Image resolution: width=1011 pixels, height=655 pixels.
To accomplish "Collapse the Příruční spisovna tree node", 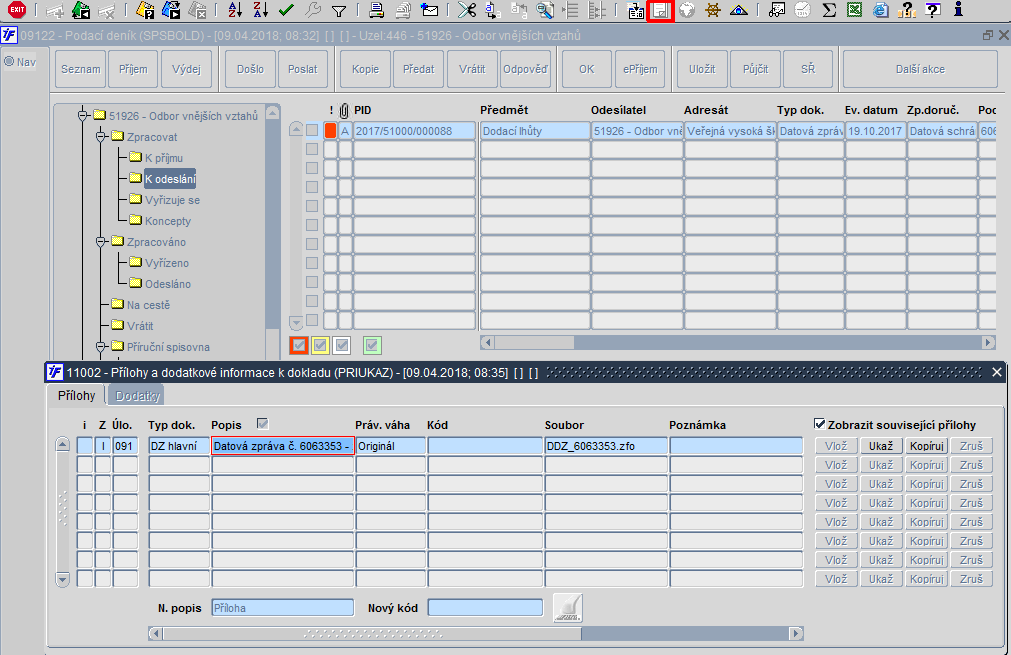I will click(x=100, y=347).
